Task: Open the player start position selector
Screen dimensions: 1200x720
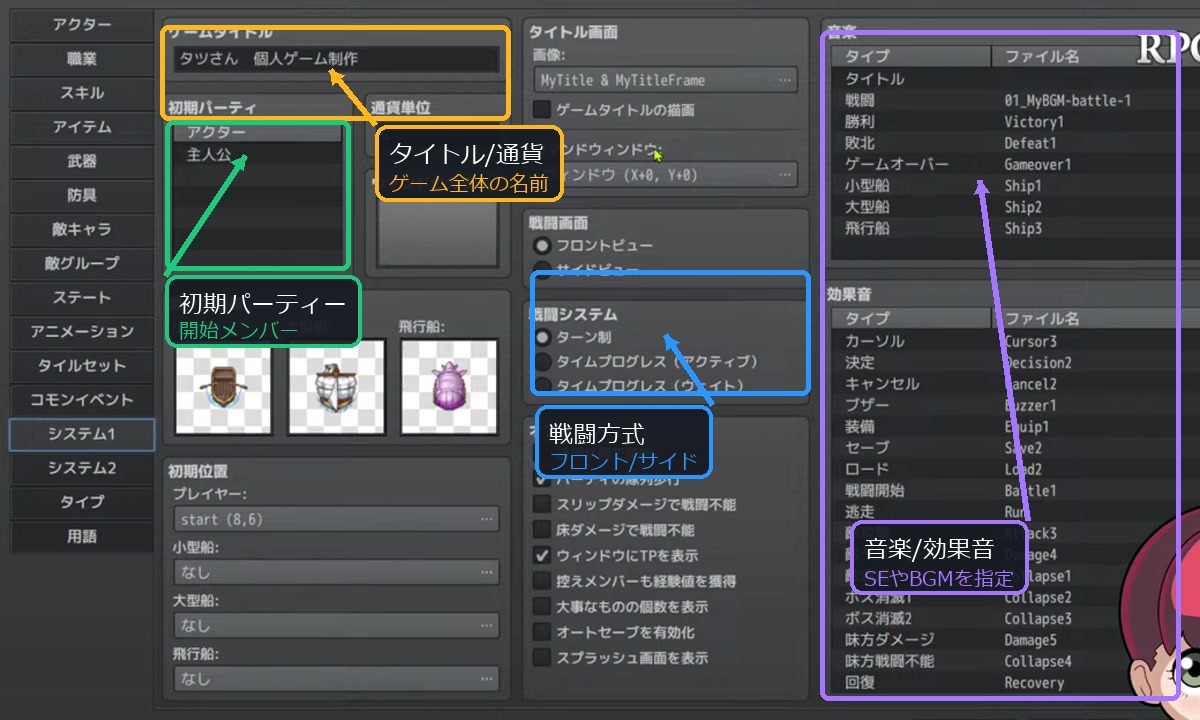Action: coord(335,519)
